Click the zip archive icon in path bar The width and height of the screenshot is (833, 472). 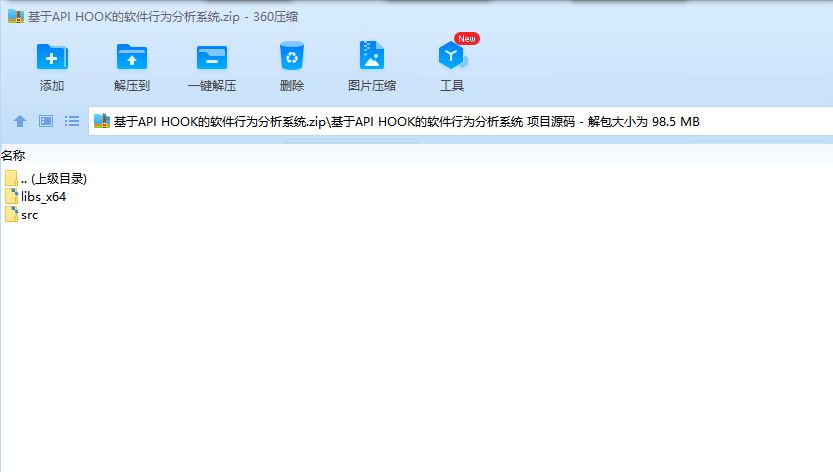point(101,121)
